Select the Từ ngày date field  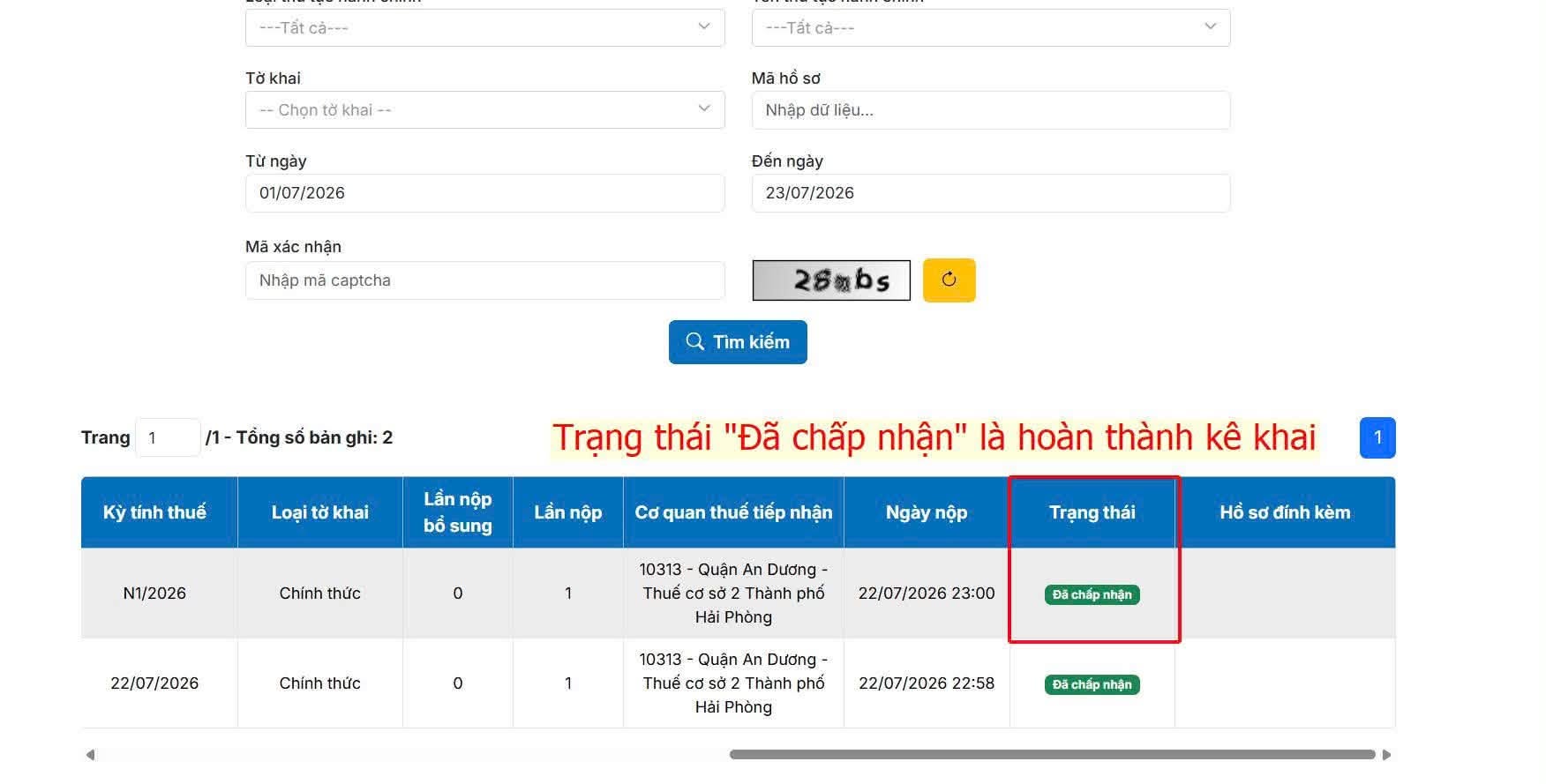point(484,193)
